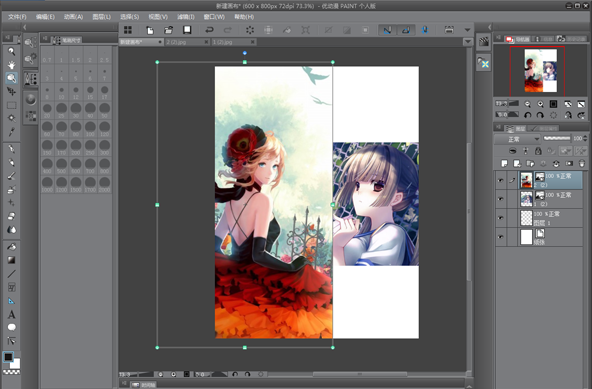
Task: Hide the transparent layer 1 eye icon
Action: coord(501,218)
